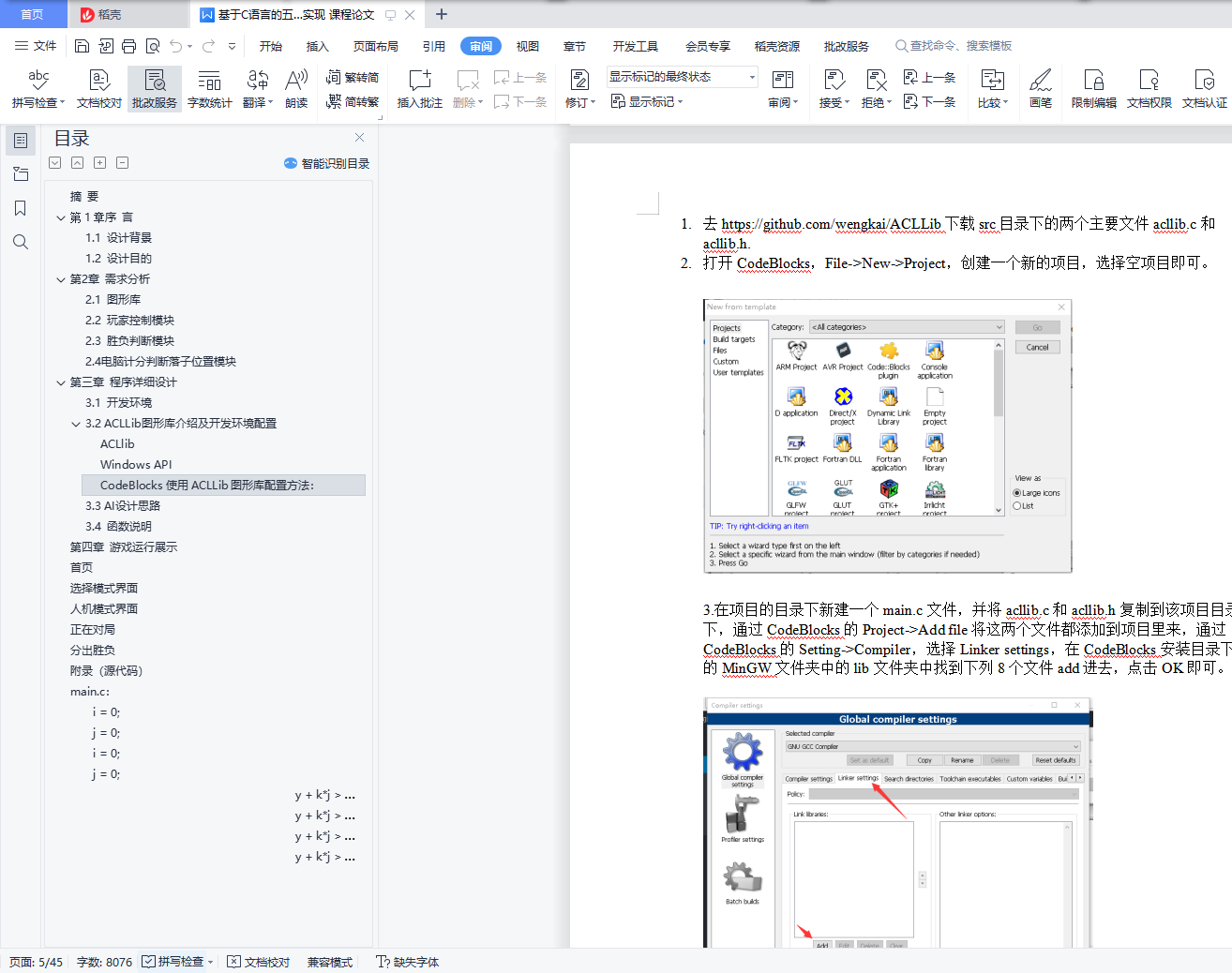
Task: Accept the tracked change (接受)
Action: (x=834, y=89)
